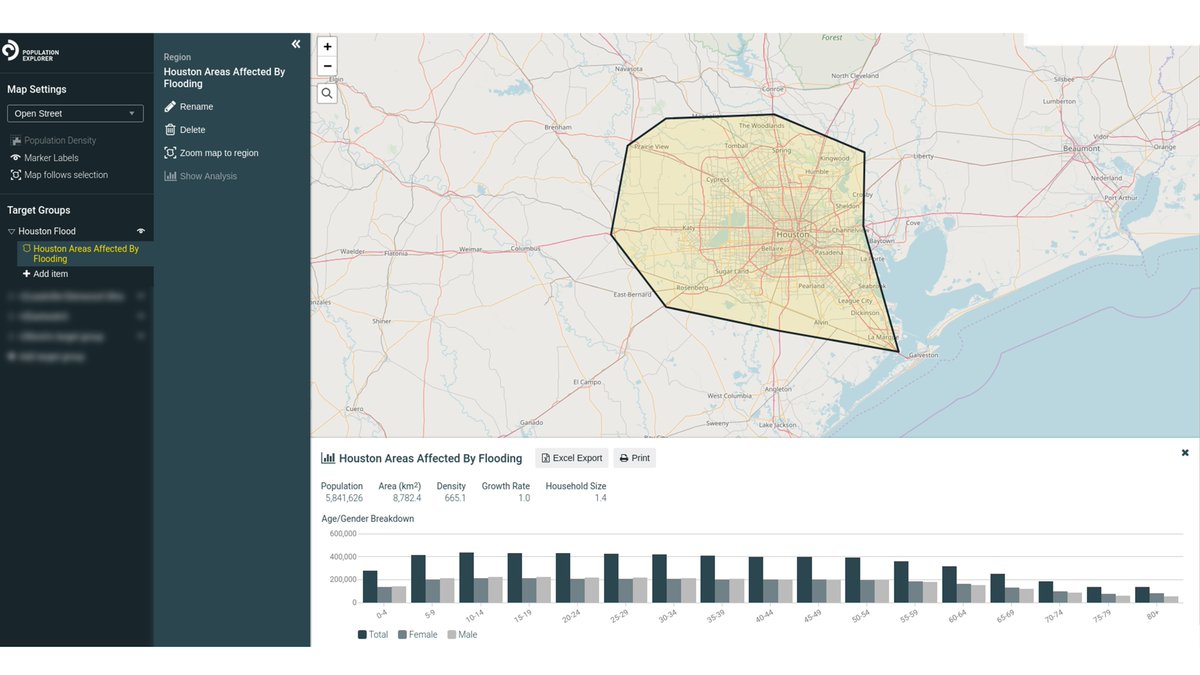This screenshot has width=1200, height=675.
Task: Click the bar chart icon beside analysis title
Action: point(328,458)
